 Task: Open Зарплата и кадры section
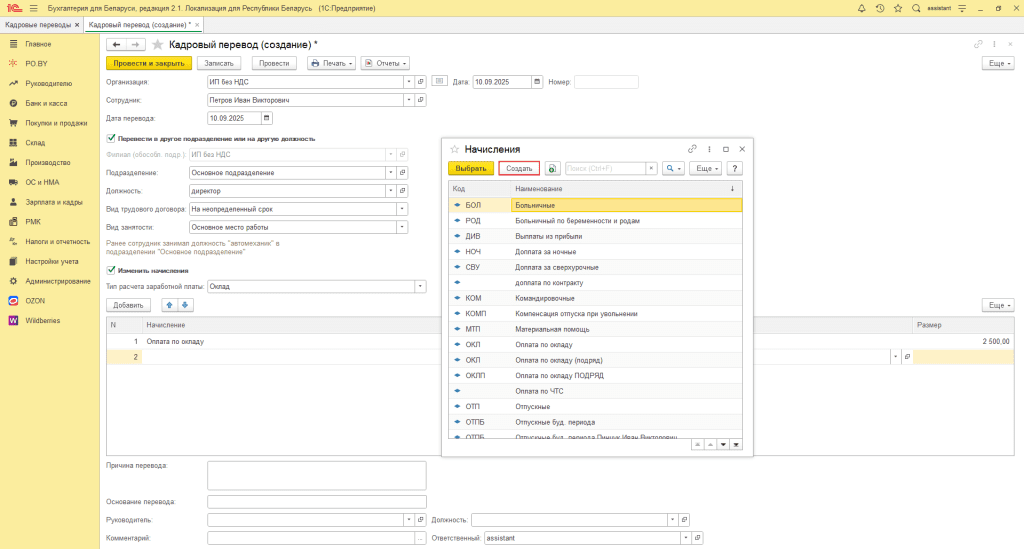point(54,202)
